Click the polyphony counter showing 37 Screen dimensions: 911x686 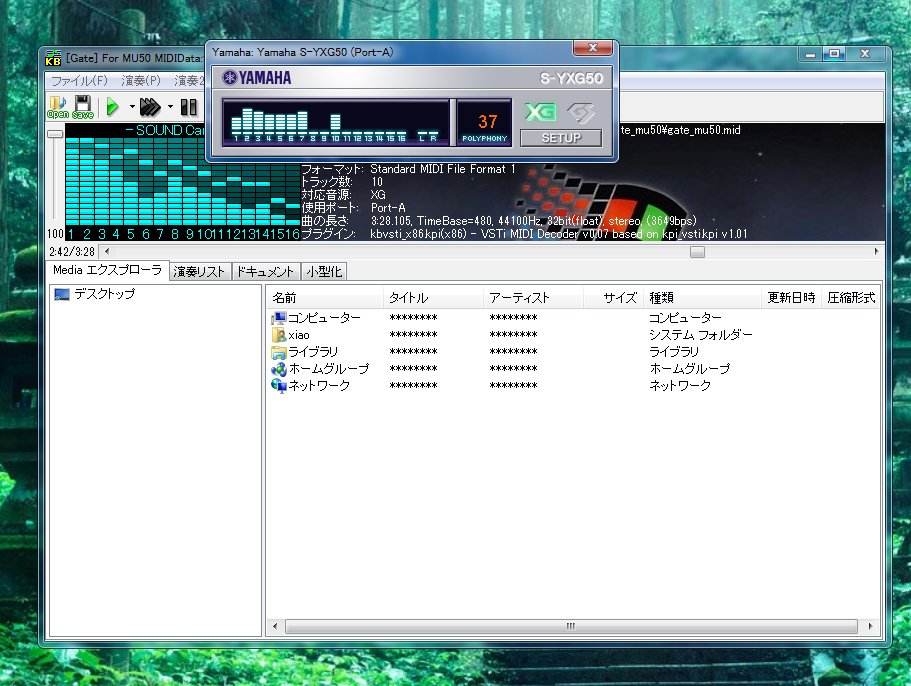pyautogui.click(x=485, y=122)
